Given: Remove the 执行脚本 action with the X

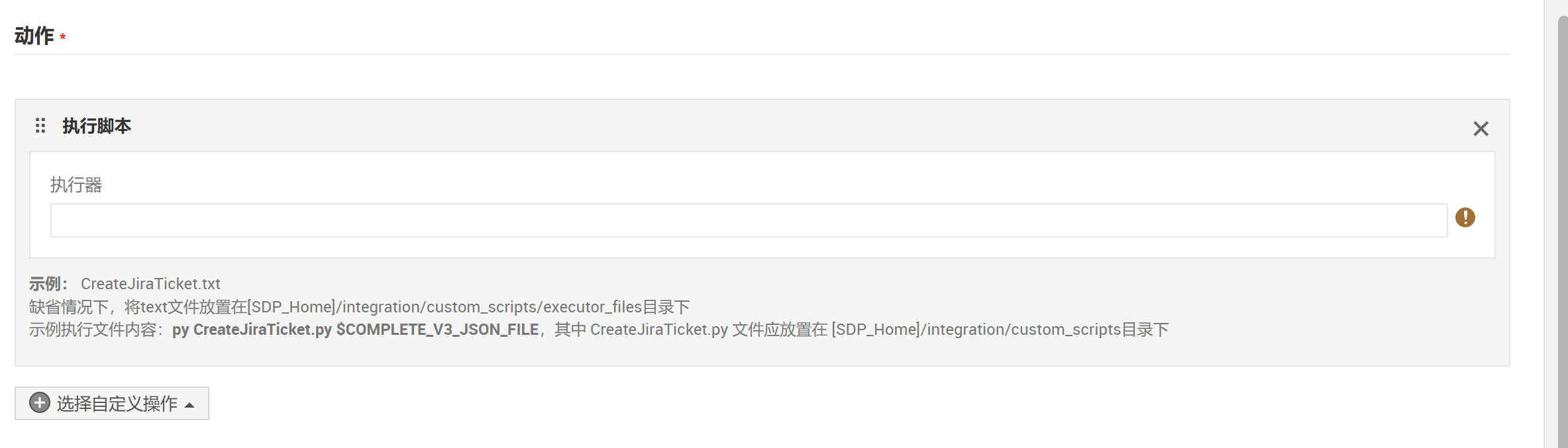Looking at the screenshot, I should click(1481, 128).
